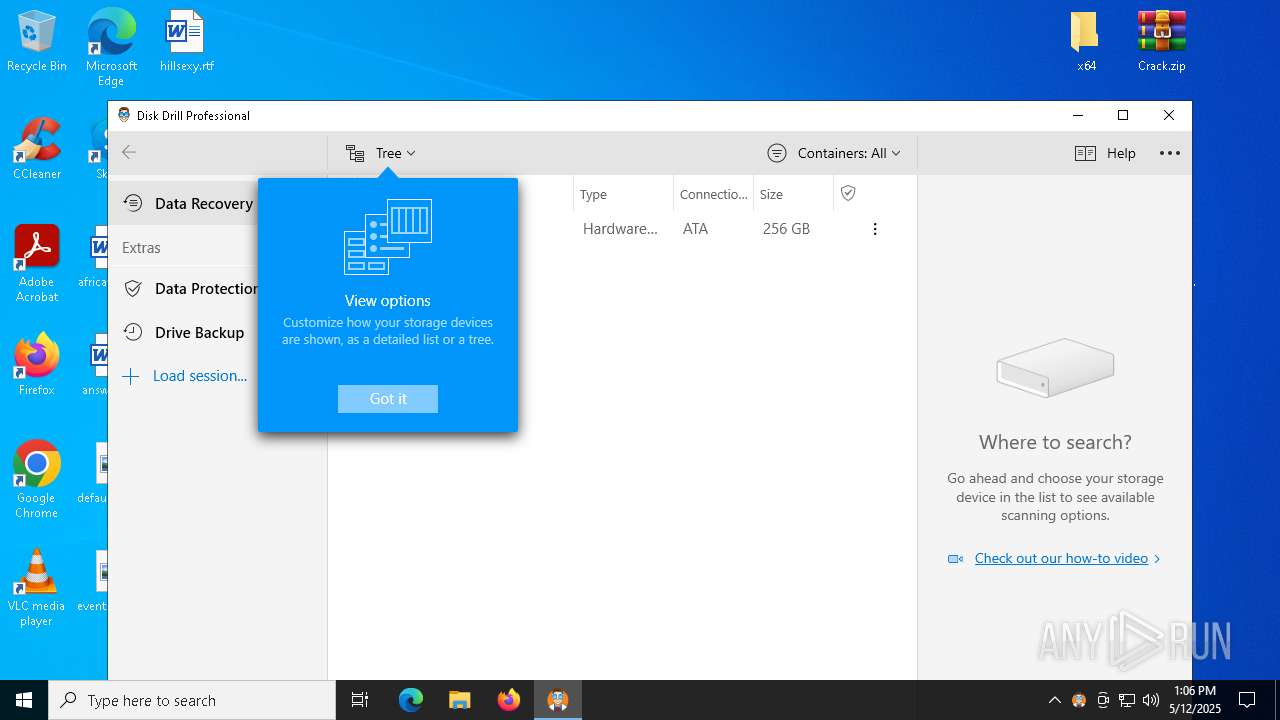Close the Disk Drill Professional window

(x=1169, y=115)
